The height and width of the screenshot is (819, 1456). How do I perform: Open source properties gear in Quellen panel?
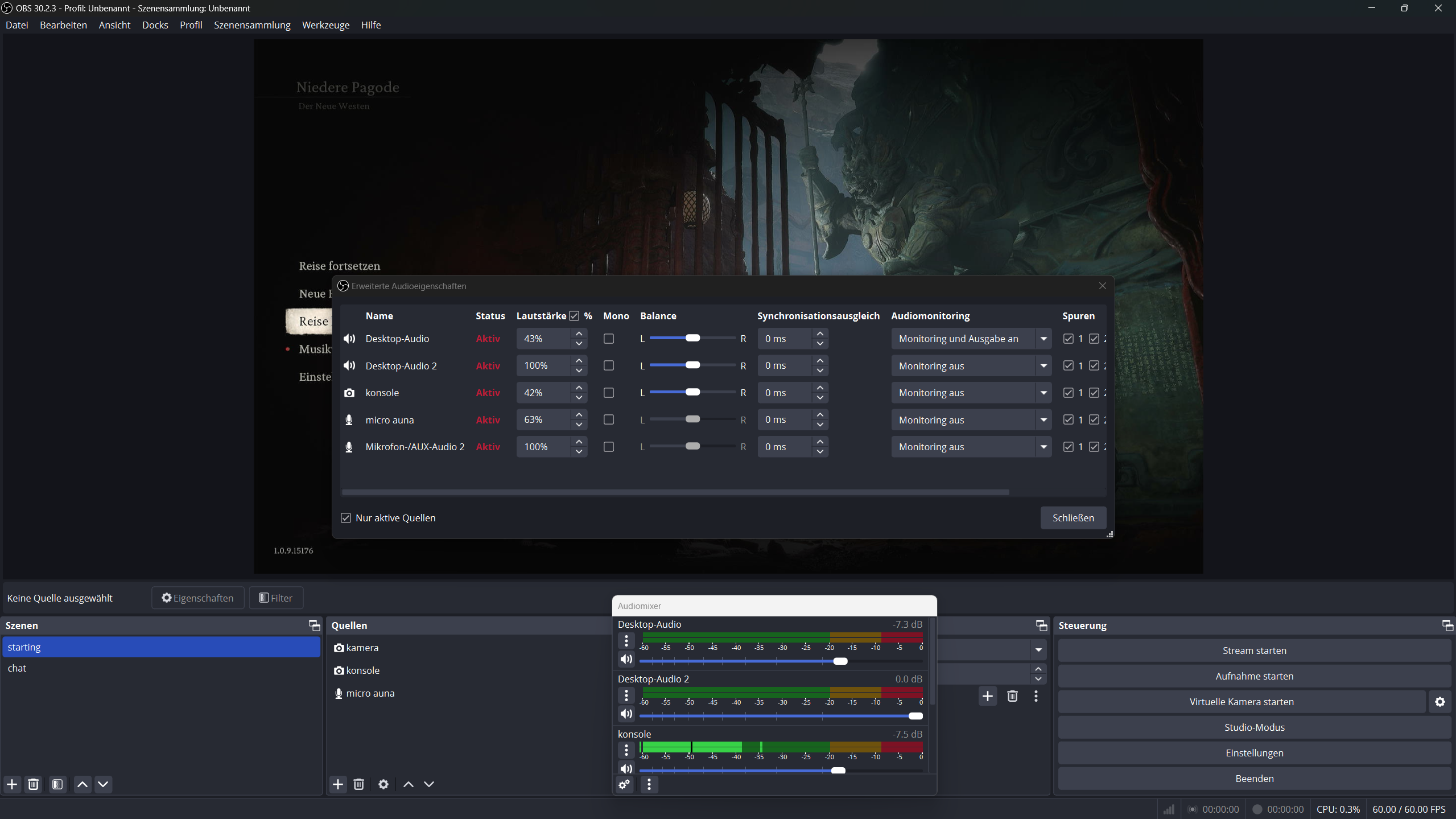point(383,784)
